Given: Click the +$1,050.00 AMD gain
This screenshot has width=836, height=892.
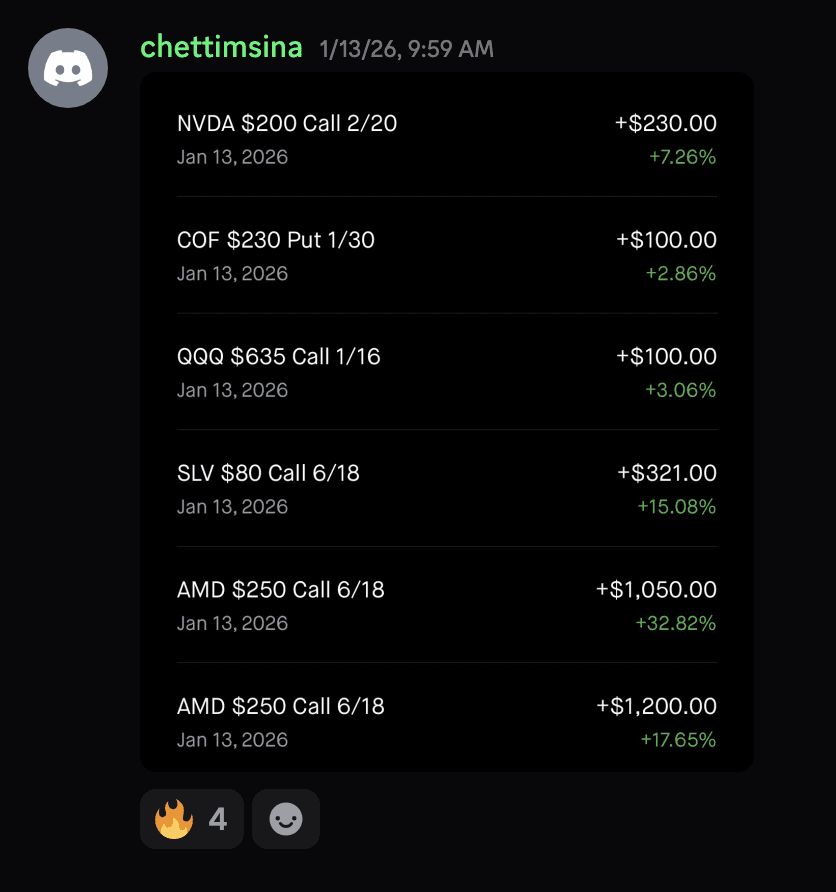Looking at the screenshot, I should click(656, 590).
